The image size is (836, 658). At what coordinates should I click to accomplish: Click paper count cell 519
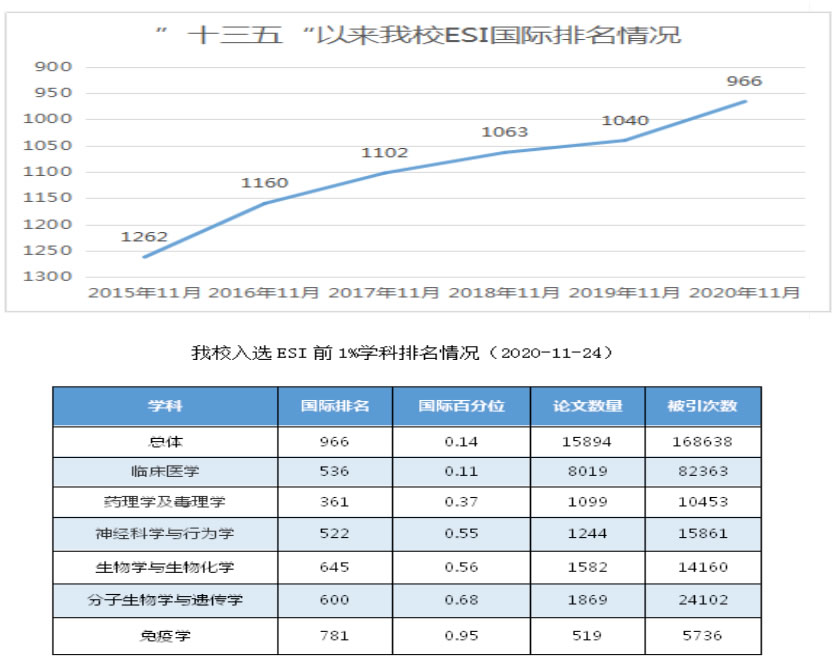click(x=587, y=636)
